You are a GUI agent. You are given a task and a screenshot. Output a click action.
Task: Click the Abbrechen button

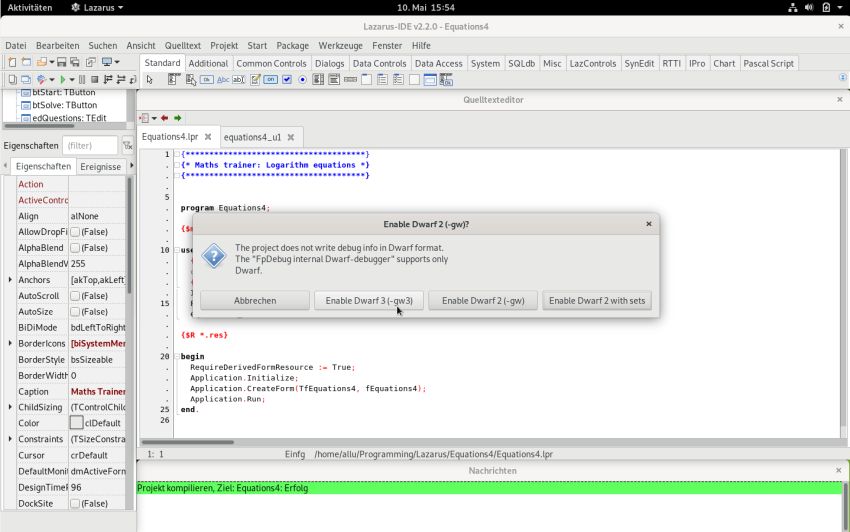255,300
